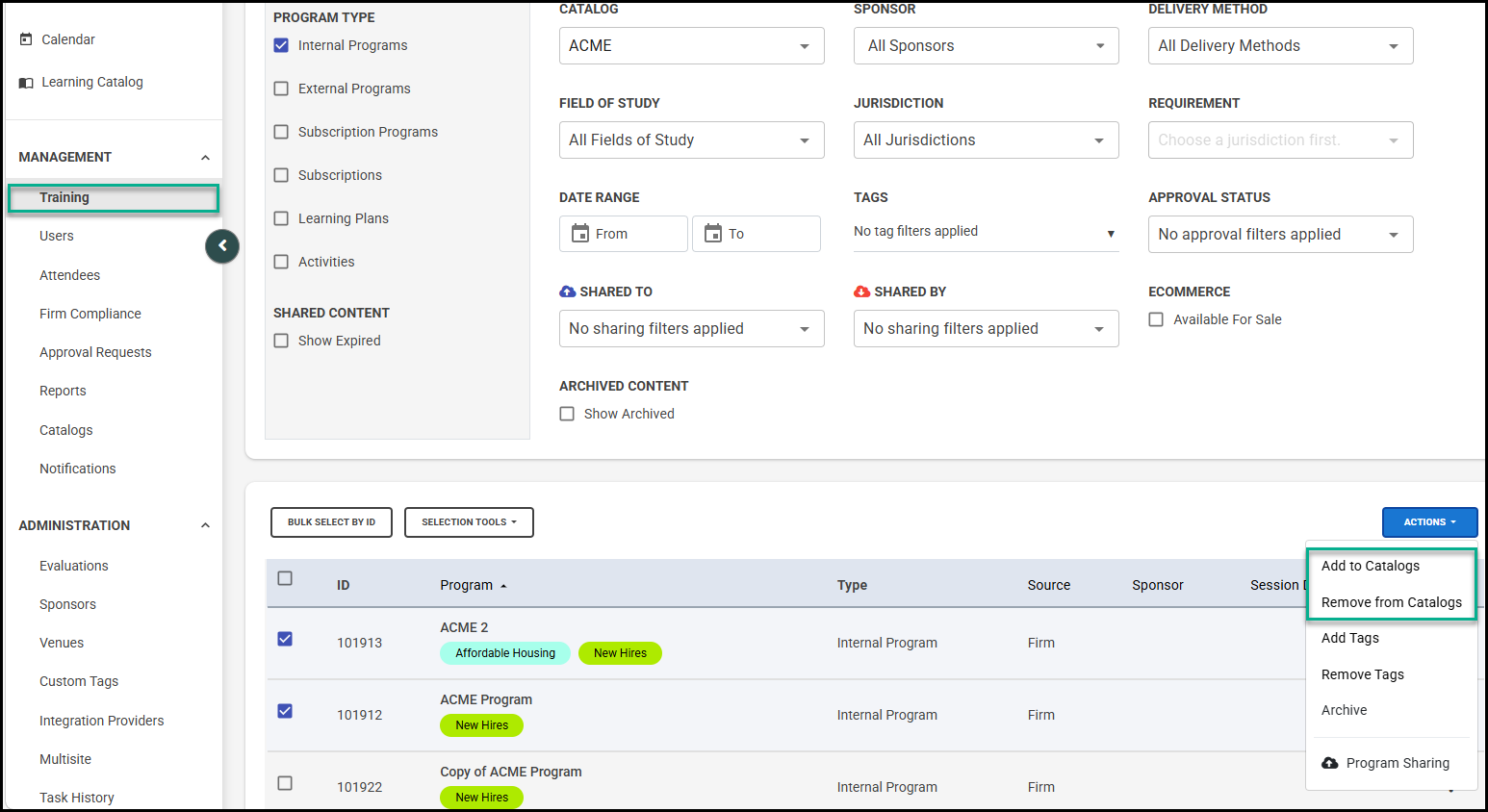Uncheck the Internal Programs checkbox
The image size is (1488, 812).
[281, 45]
